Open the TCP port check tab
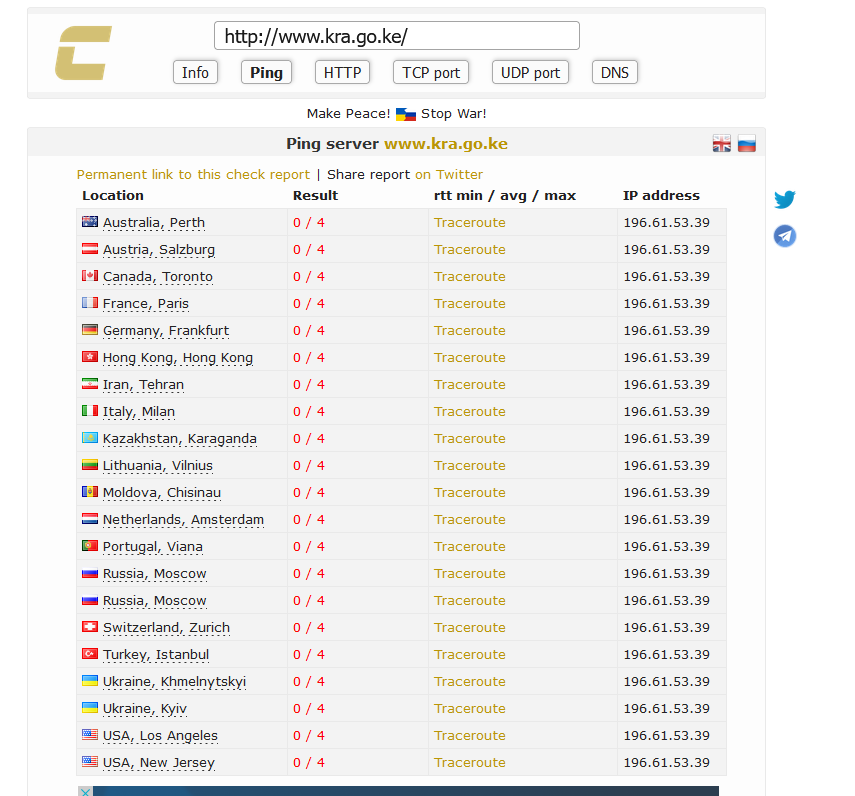Screen dimensions: 855x796 coord(431,73)
